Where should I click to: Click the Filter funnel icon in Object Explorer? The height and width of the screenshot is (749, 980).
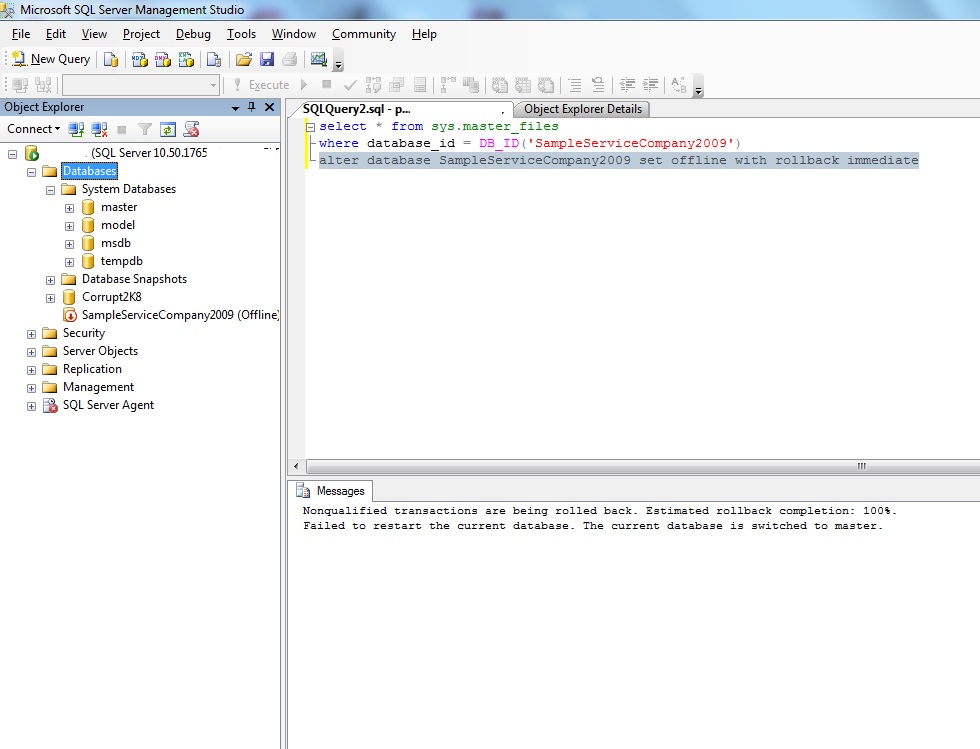[x=145, y=129]
